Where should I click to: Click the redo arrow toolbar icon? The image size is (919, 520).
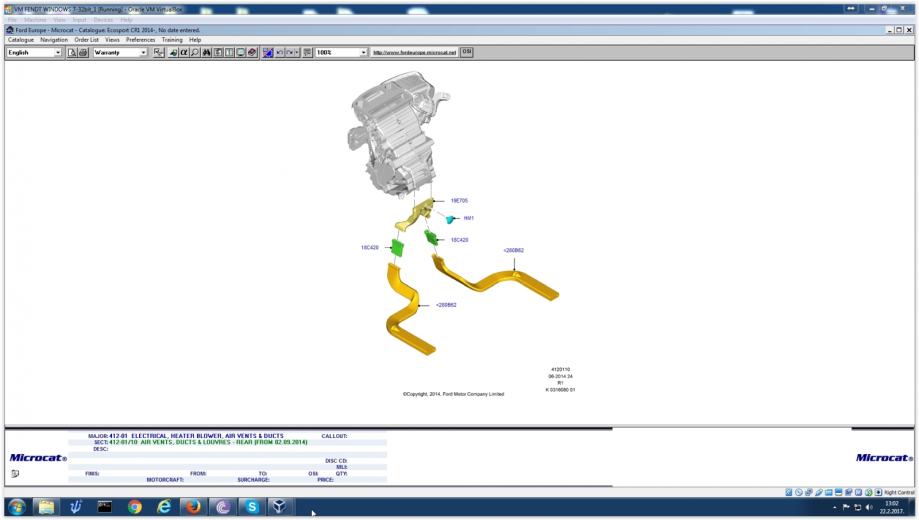pos(290,52)
